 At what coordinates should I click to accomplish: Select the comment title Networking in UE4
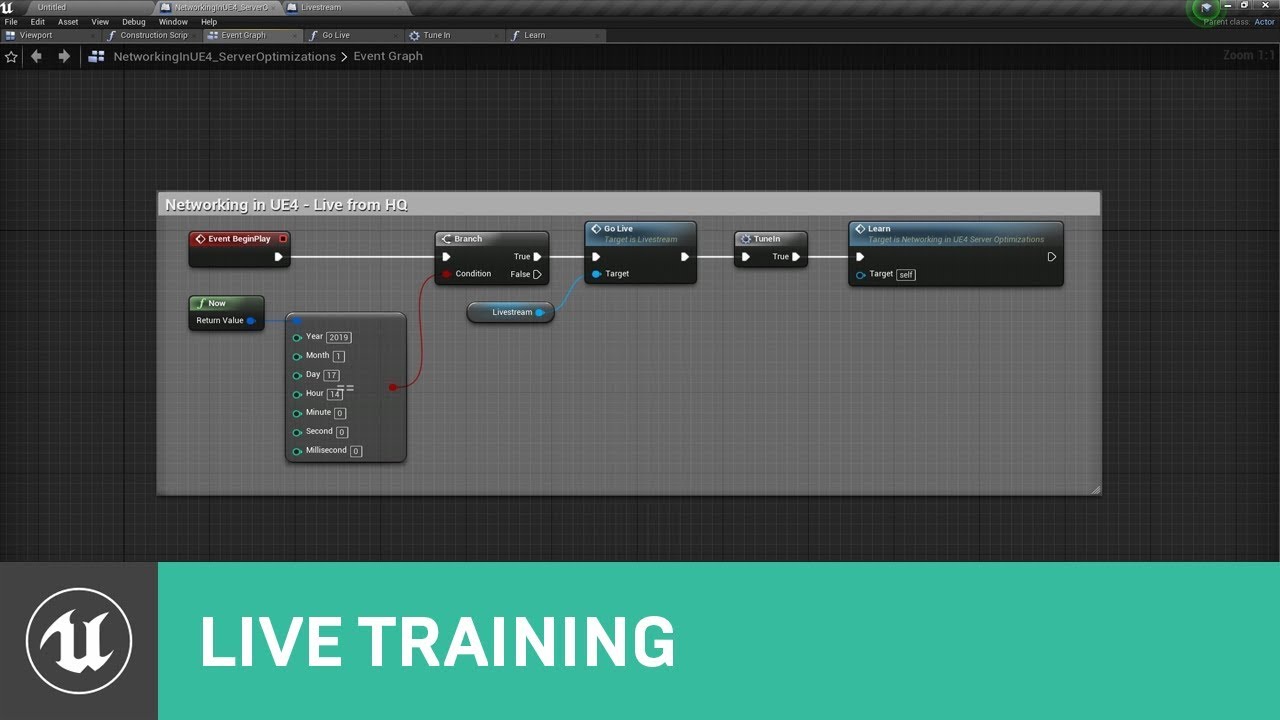(x=286, y=205)
